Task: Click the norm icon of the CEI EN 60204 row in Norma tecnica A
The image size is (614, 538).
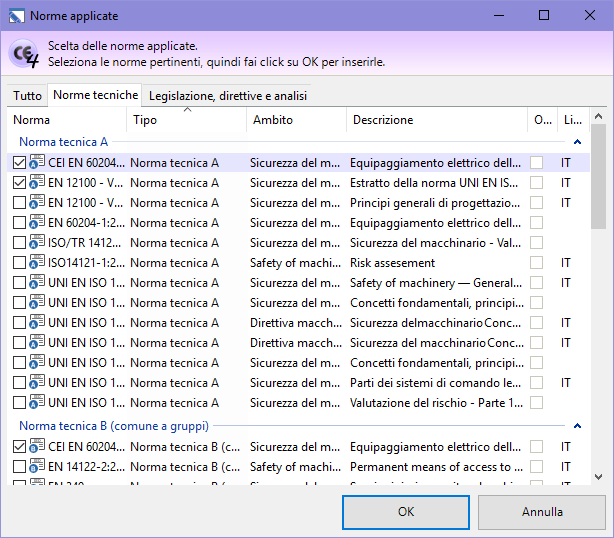Action: click(37, 162)
